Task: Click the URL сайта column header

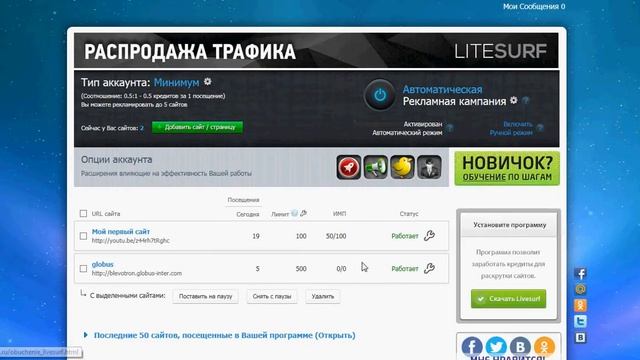Action: (106, 213)
